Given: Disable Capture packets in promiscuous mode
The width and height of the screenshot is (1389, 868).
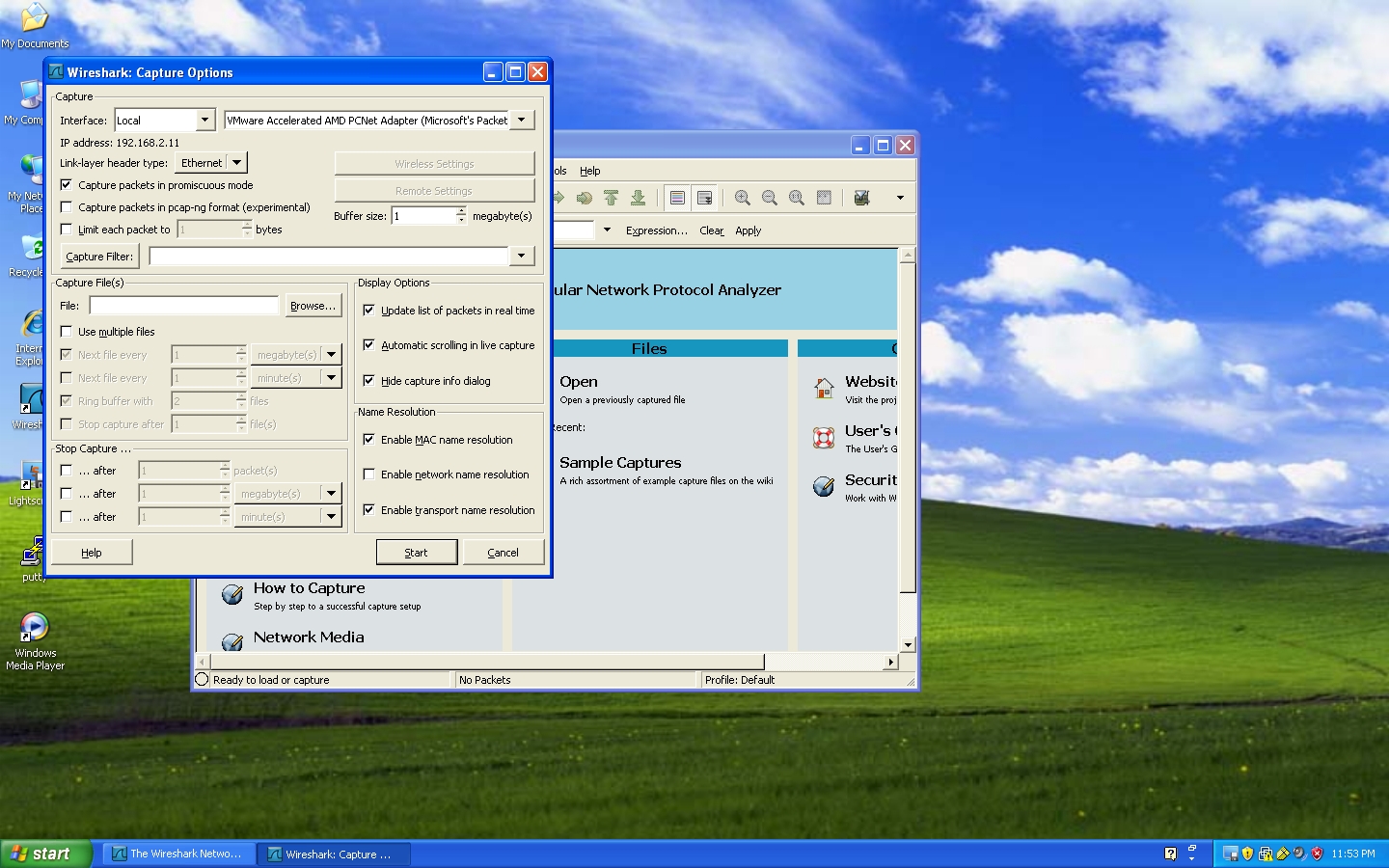Looking at the screenshot, I should click(x=67, y=184).
